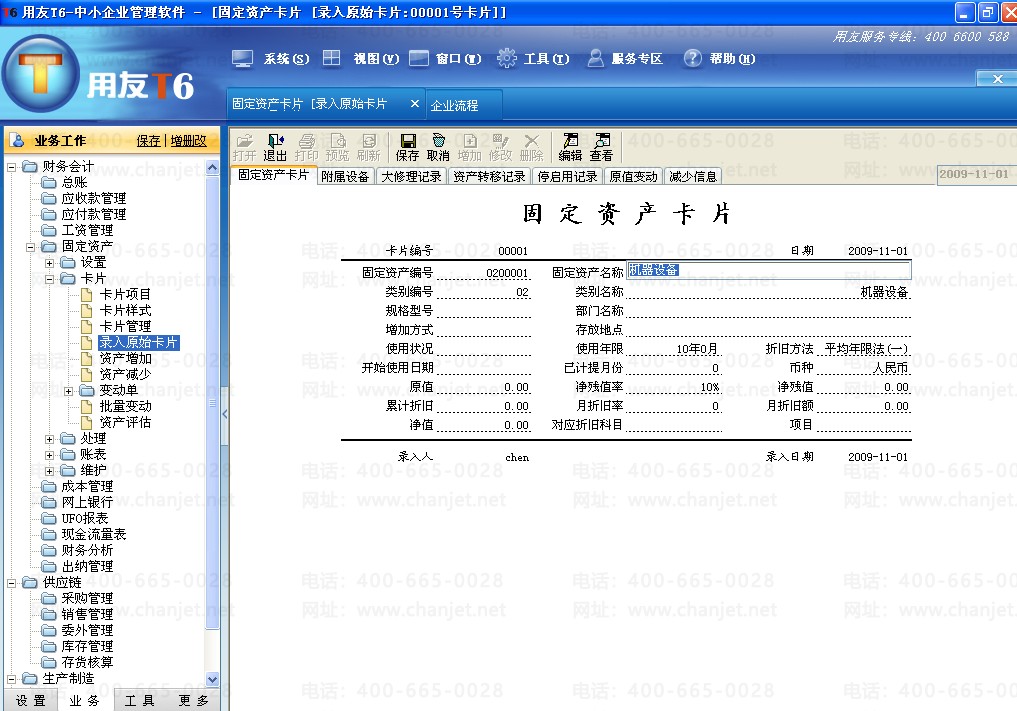This screenshot has height=711, width=1017.
Task: Open the 帮助(H) menu
Action: (x=719, y=59)
